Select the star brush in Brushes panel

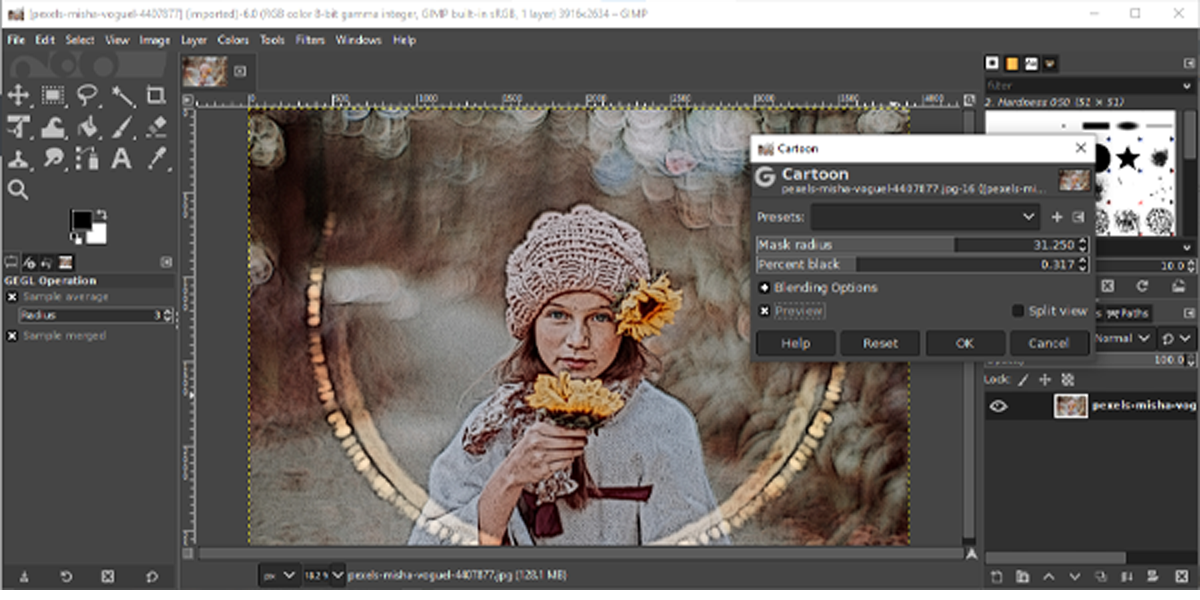tap(1128, 157)
